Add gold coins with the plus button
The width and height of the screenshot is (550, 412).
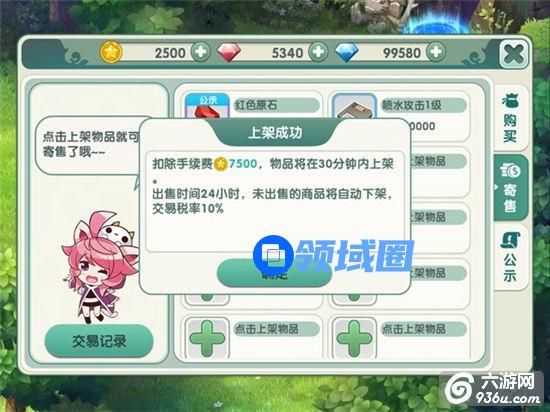click(x=201, y=53)
